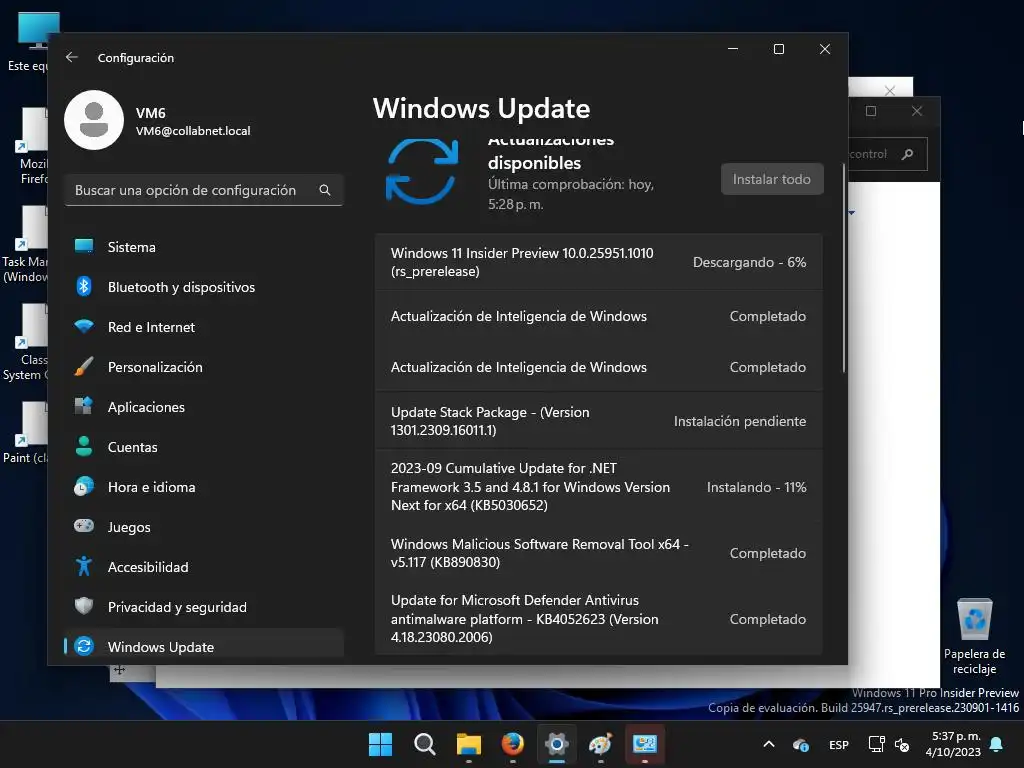This screenshot has width=1024, height=768.
Task: Open Personalización section
Action: (204, 366)
